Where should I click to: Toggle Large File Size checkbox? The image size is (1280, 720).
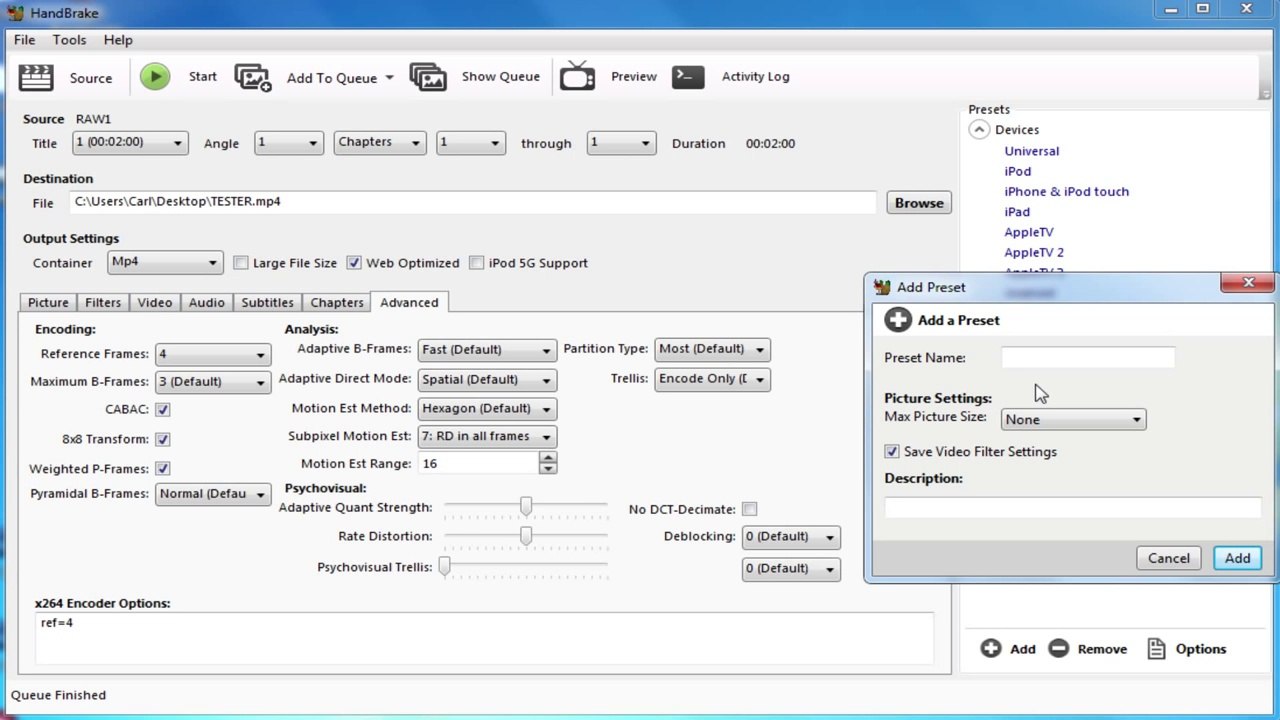(241, 263)
